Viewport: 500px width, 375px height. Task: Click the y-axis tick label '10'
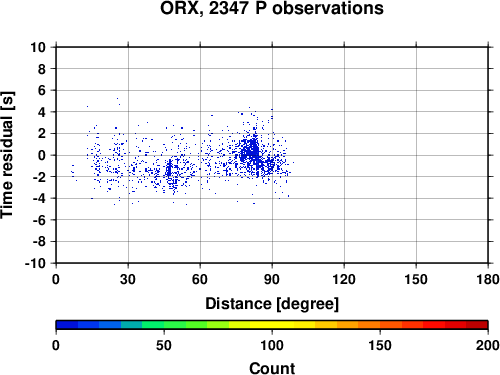[x=38, y=47]
